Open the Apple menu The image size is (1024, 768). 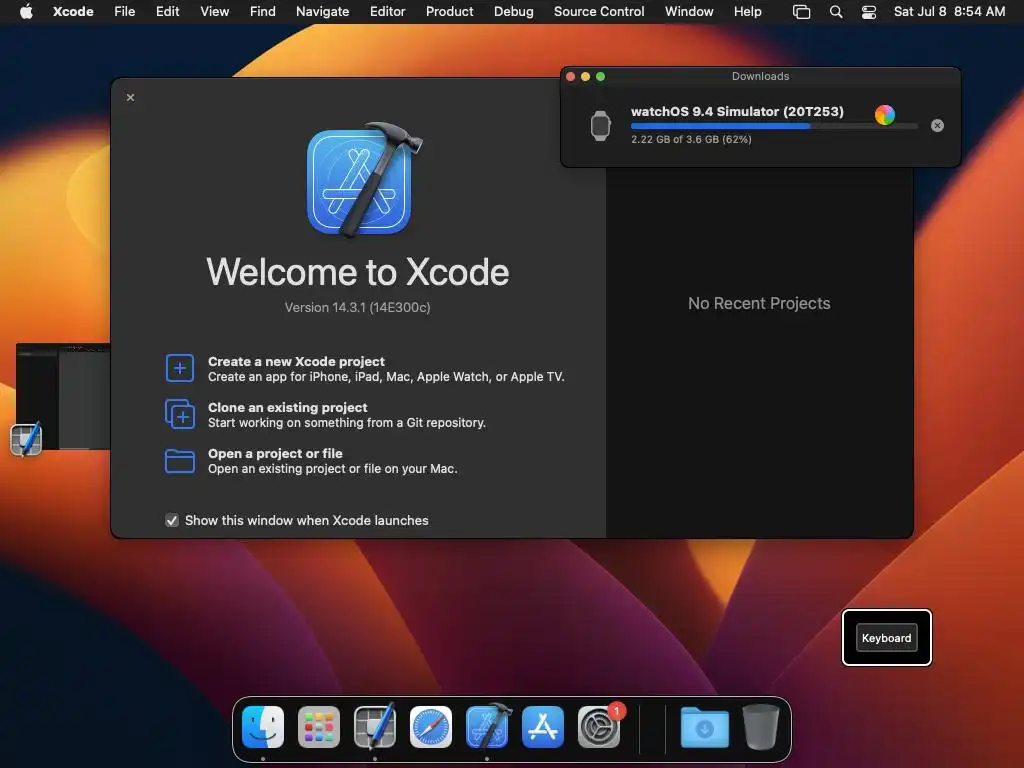pyautogui.click(x=26, y=11)
